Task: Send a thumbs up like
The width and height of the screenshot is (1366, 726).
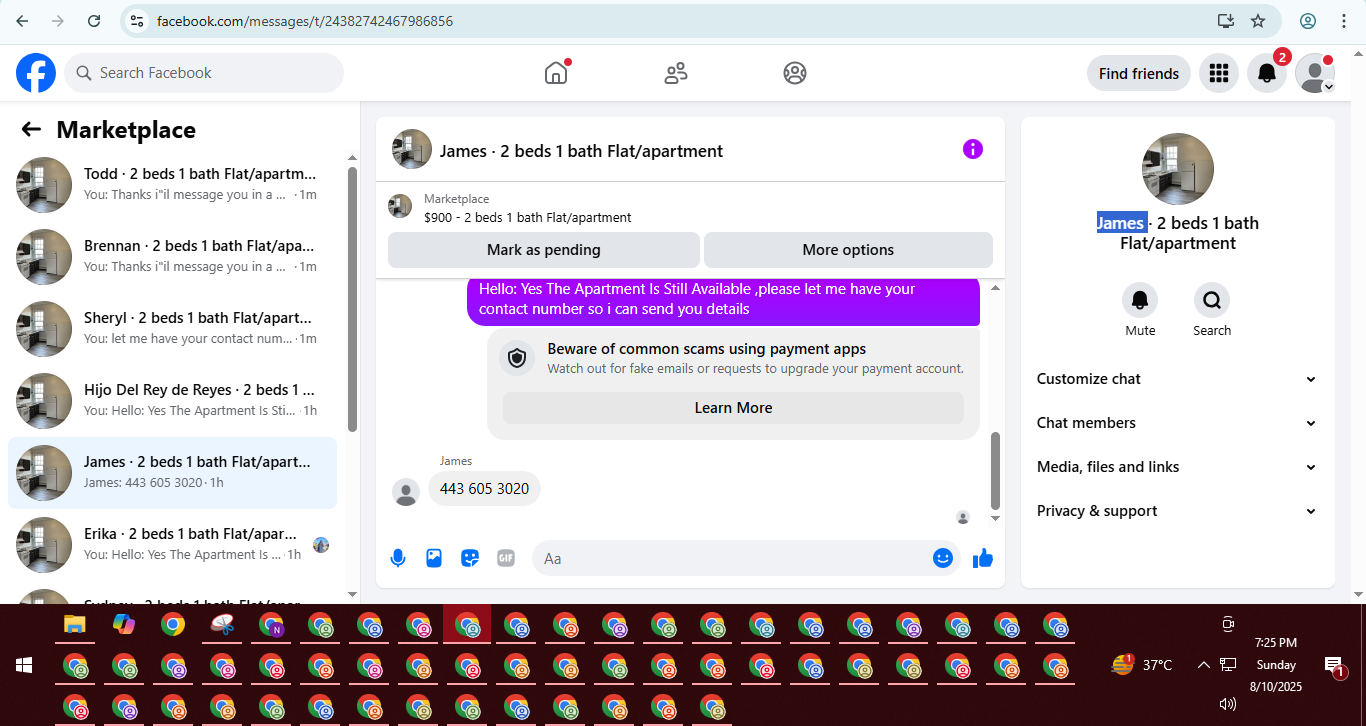Action: tap(983, 558)
